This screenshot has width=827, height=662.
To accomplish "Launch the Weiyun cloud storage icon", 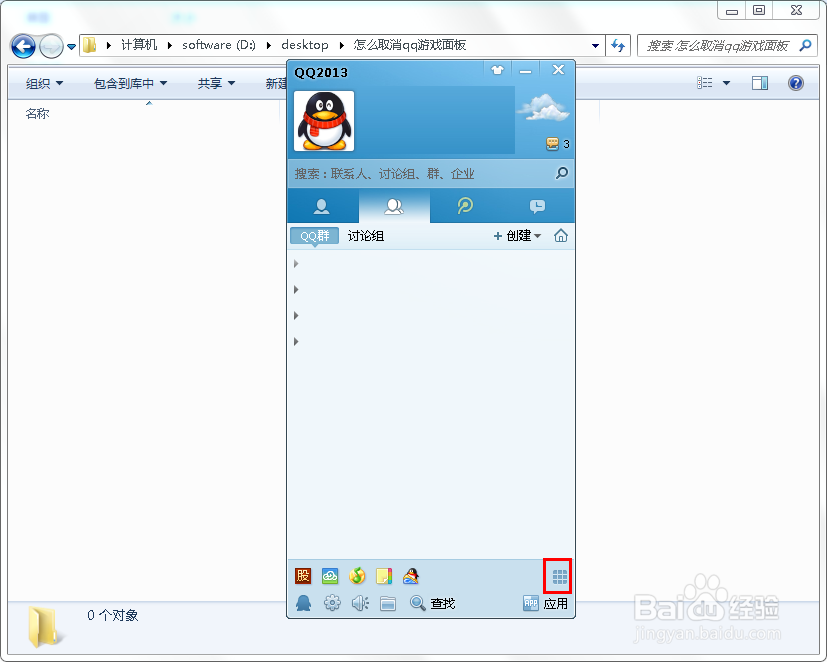I will click(330, 576).
